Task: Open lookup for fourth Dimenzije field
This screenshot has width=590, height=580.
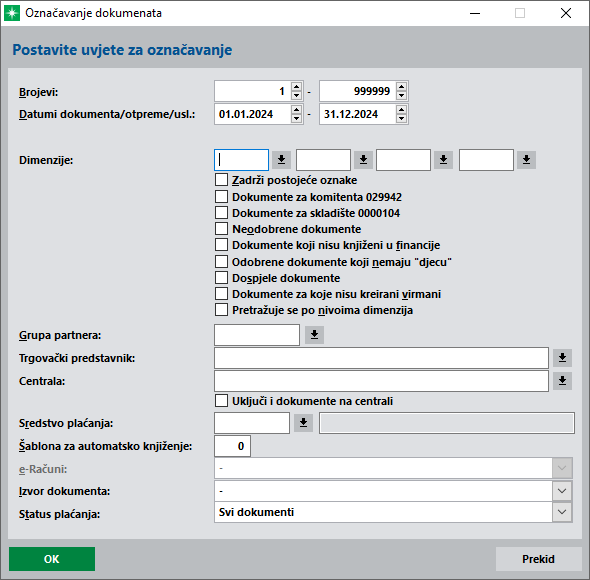Action: [x=526, y=160]
